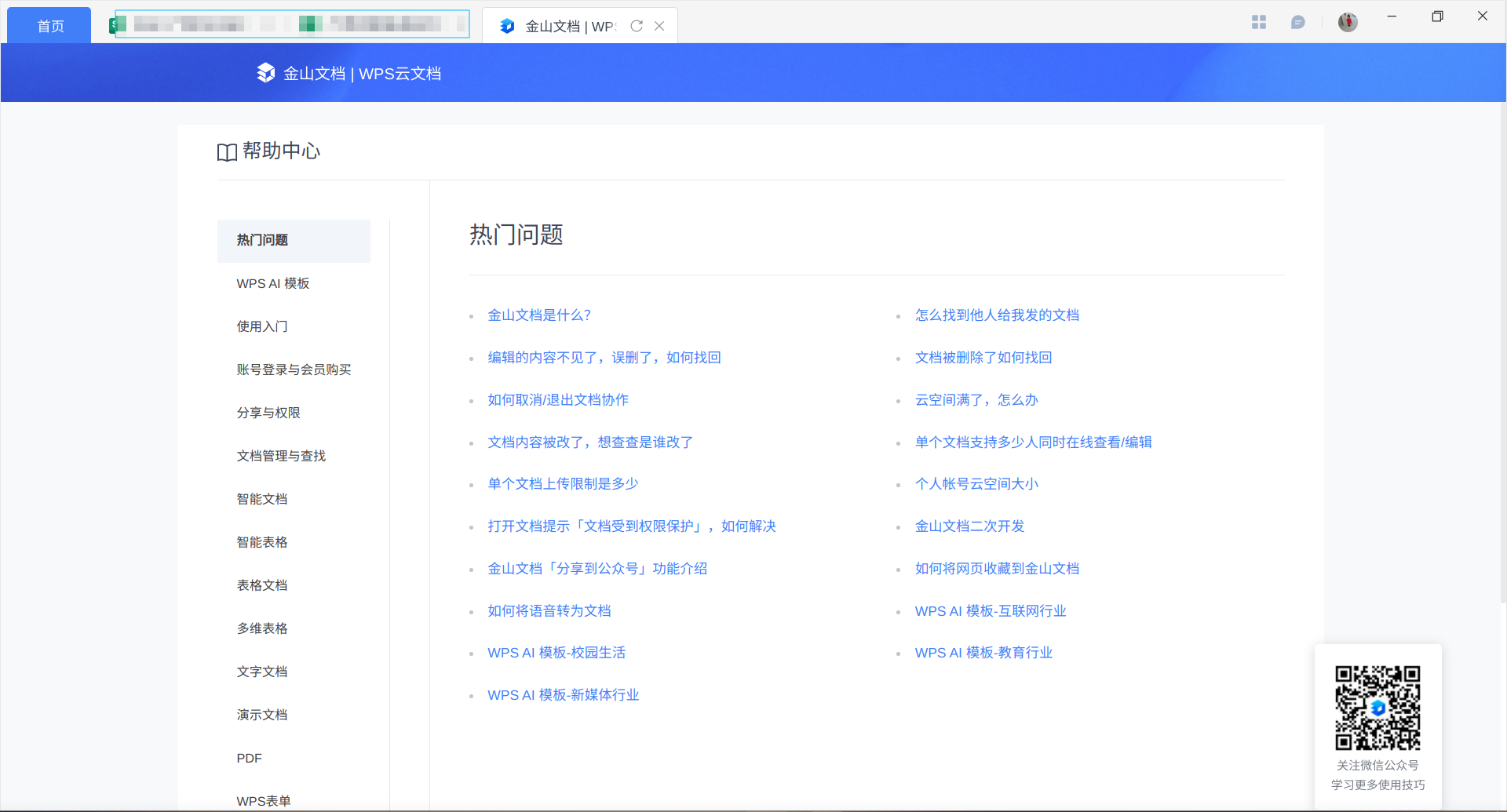The width and height of the screenshot is (1507, 812).
Task: Open 金山文档二次开发 link
Action: pos(970,526)
